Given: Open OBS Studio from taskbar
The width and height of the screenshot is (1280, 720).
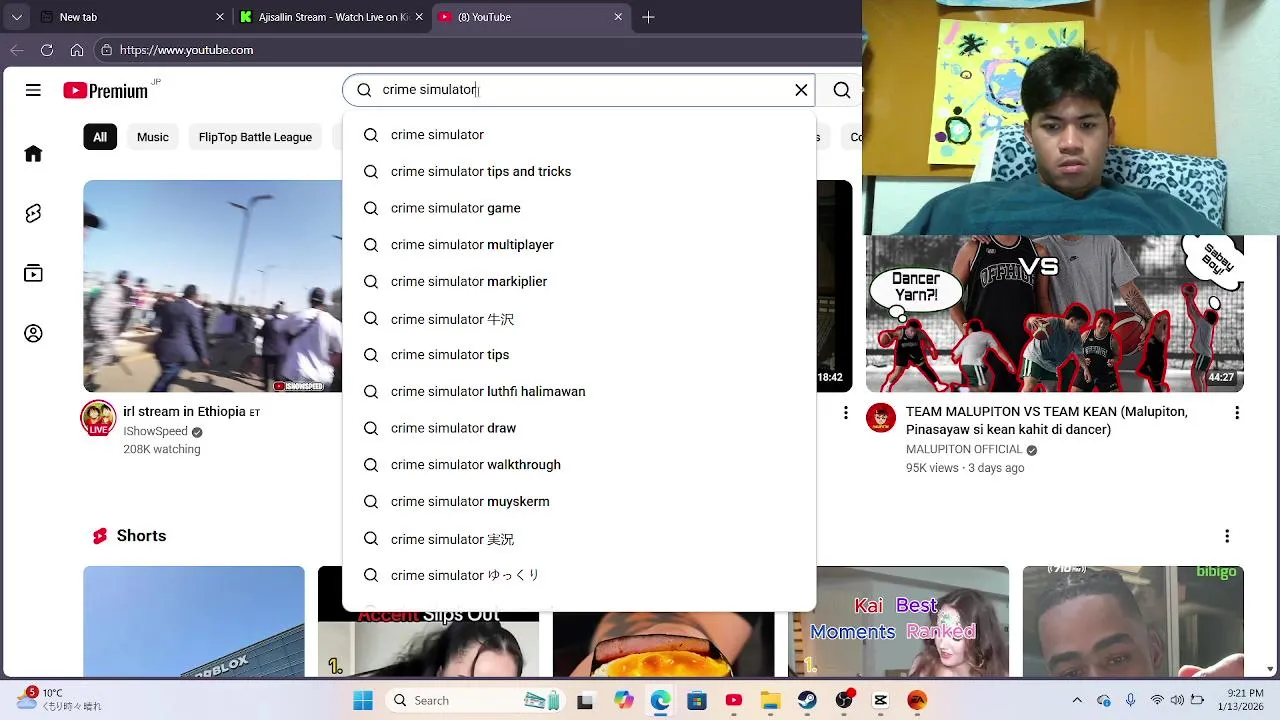Looking at the screenshot, I should point(844,700).
